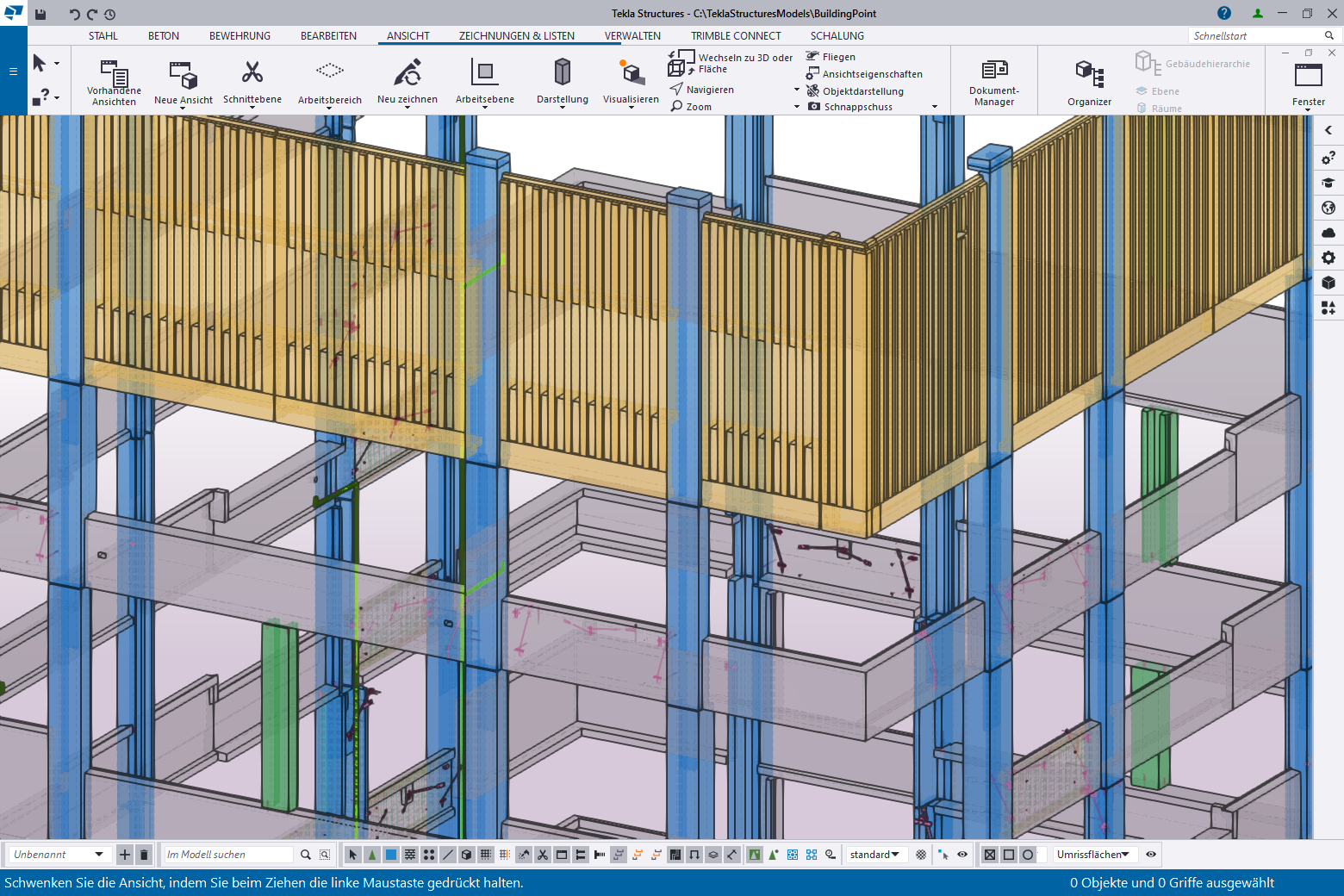
Task: Click Wechseln zu 3D oder Fläche
Action: (731, 63)
